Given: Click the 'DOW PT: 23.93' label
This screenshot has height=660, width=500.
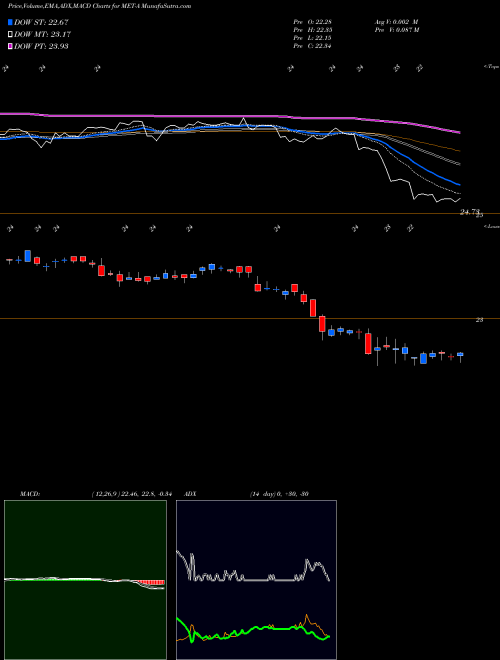Looking at the screenshot, I should point(41,46).
